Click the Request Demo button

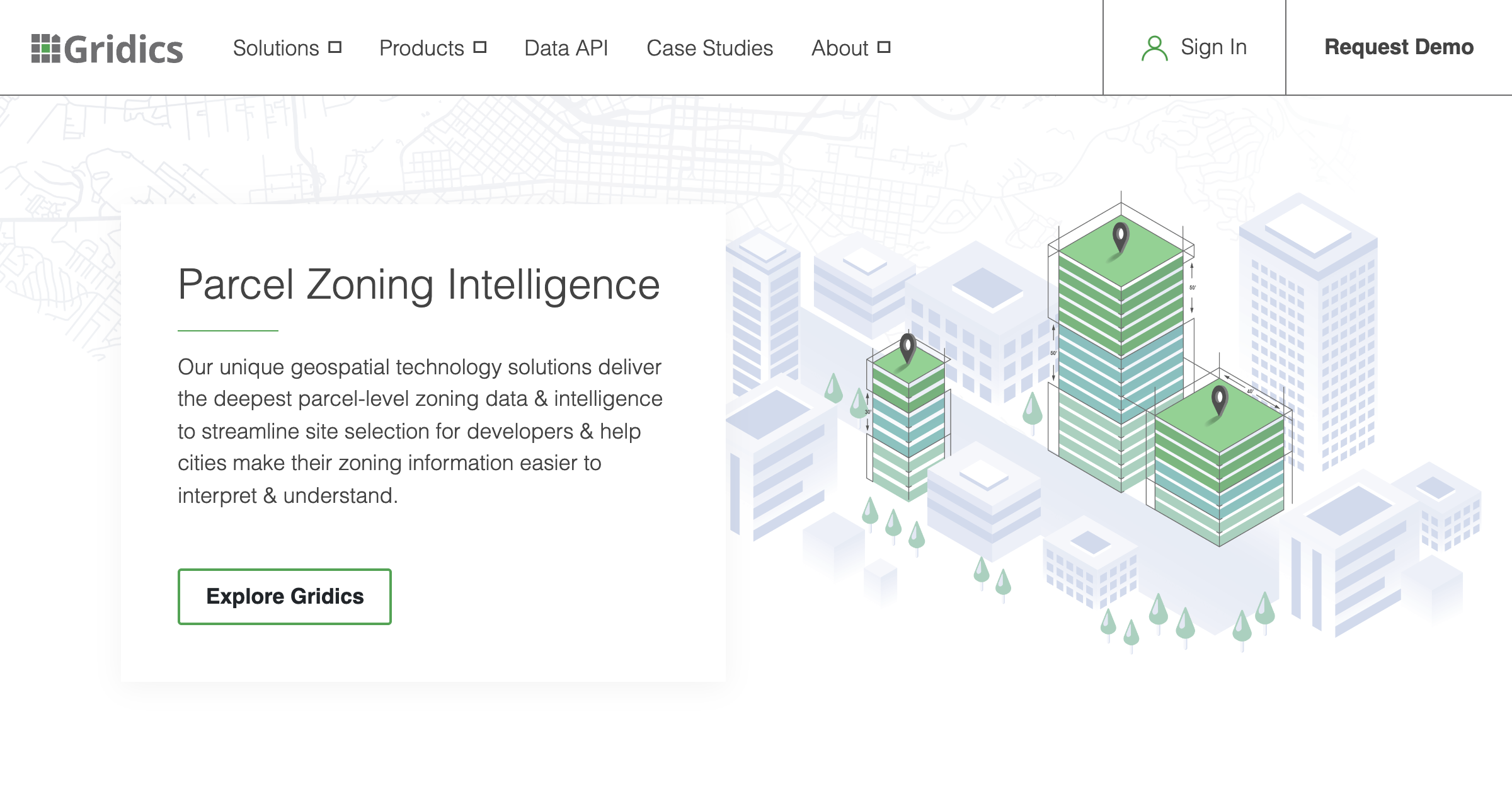[1399, 47]
